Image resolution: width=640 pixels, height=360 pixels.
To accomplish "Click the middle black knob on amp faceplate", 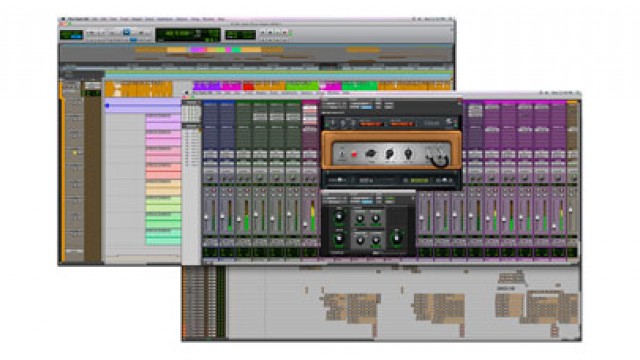I will (x=390, y=154).
